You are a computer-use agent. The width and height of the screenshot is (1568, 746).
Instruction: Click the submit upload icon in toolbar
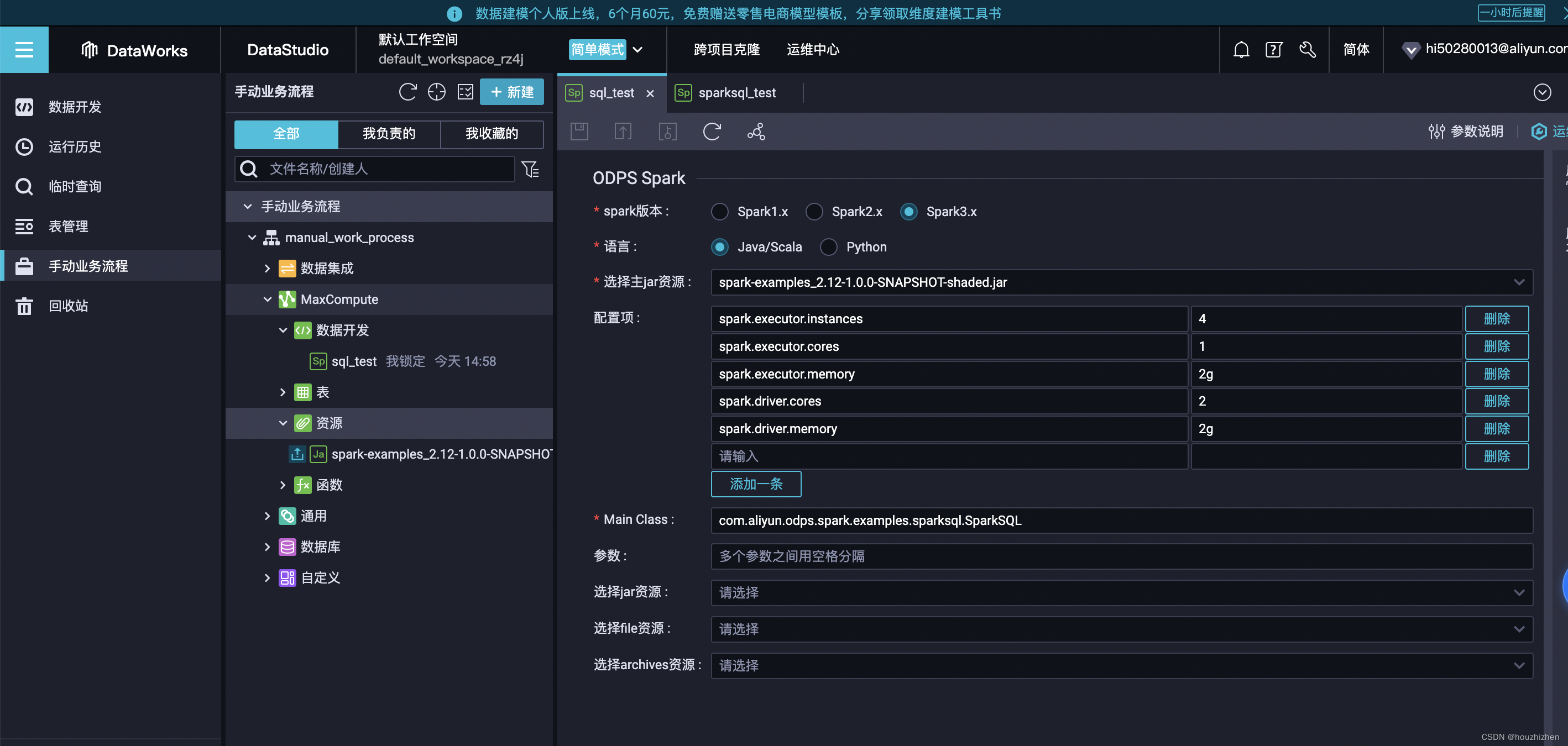coord(623,132)
